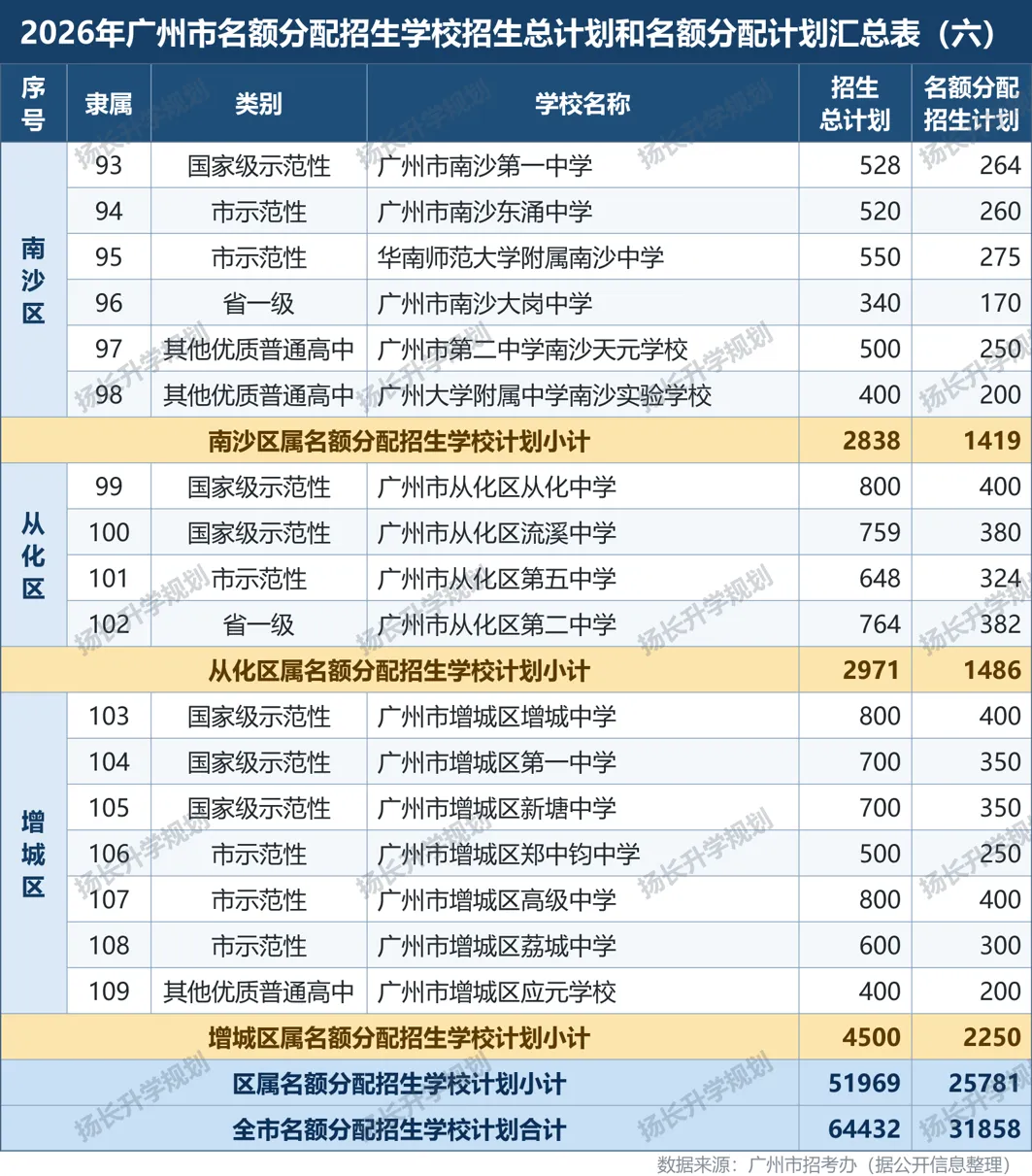Image resolution: width=1032 pixels, height=1176 pixels.
Task: Select the '从化区' district label
Action: pyautogui.click(x=33, y=554)
